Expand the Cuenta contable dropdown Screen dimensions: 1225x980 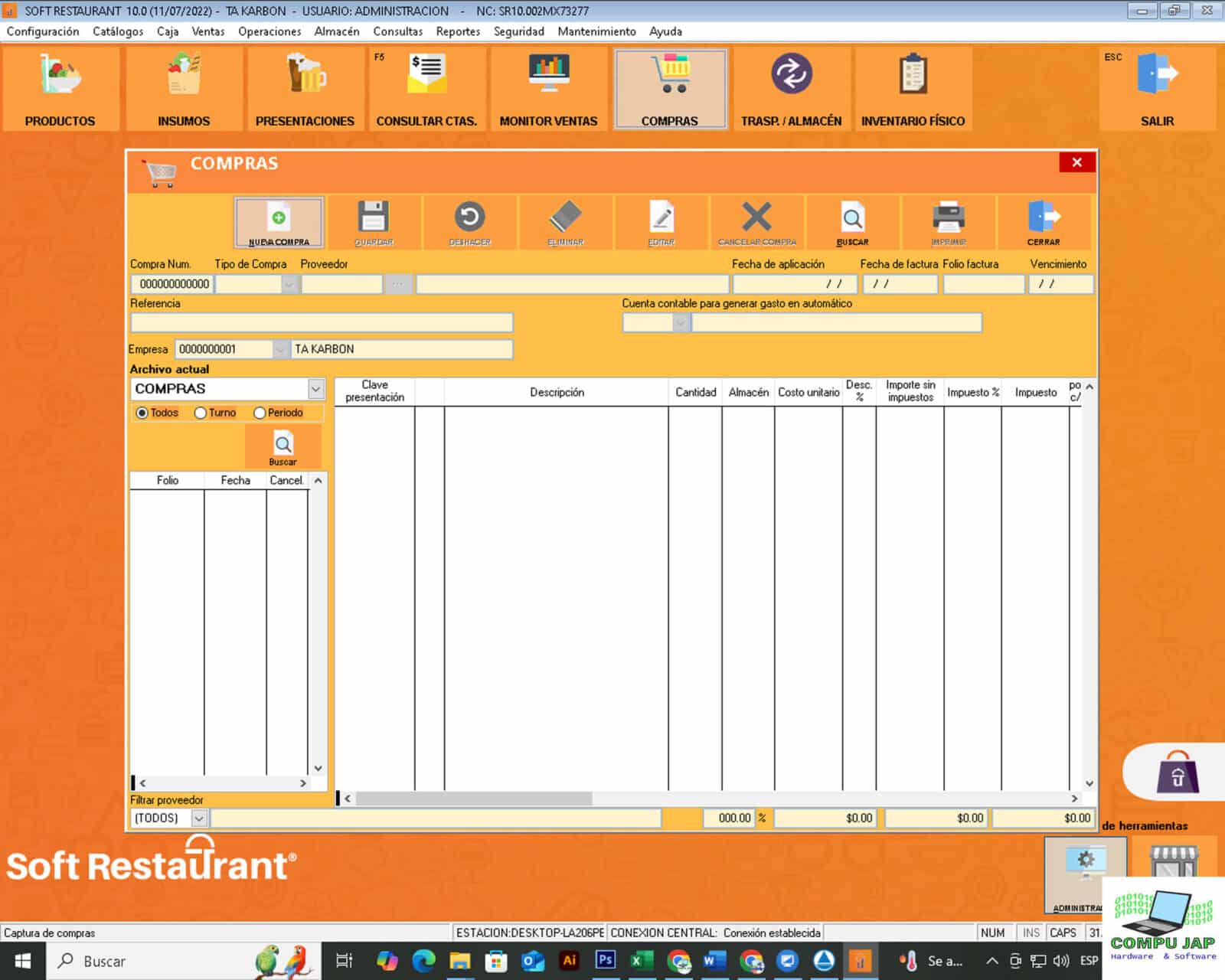[x=681, y=323]
